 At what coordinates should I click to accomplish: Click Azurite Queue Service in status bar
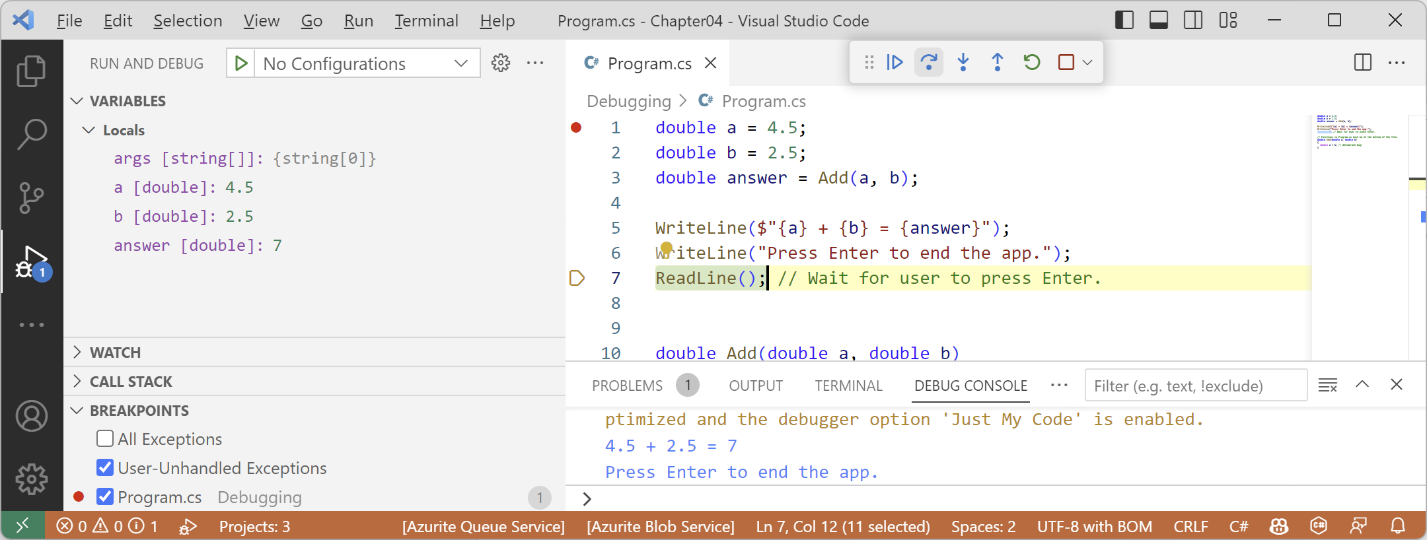[483, 526]
